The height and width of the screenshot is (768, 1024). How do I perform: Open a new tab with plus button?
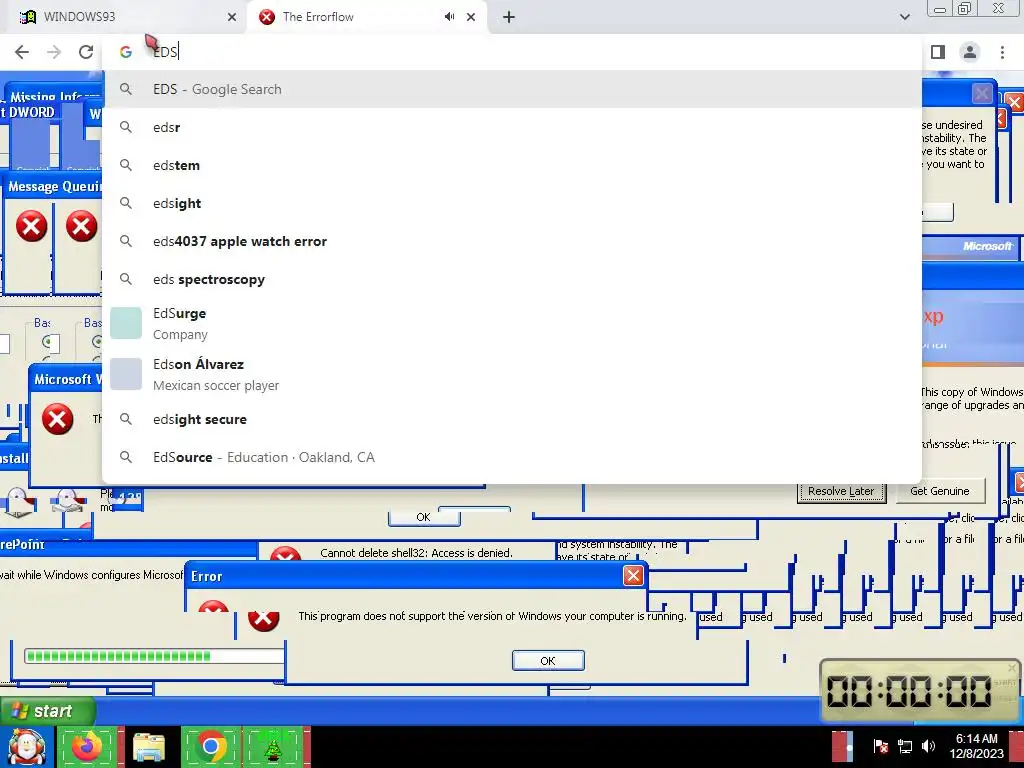point(509,17)
